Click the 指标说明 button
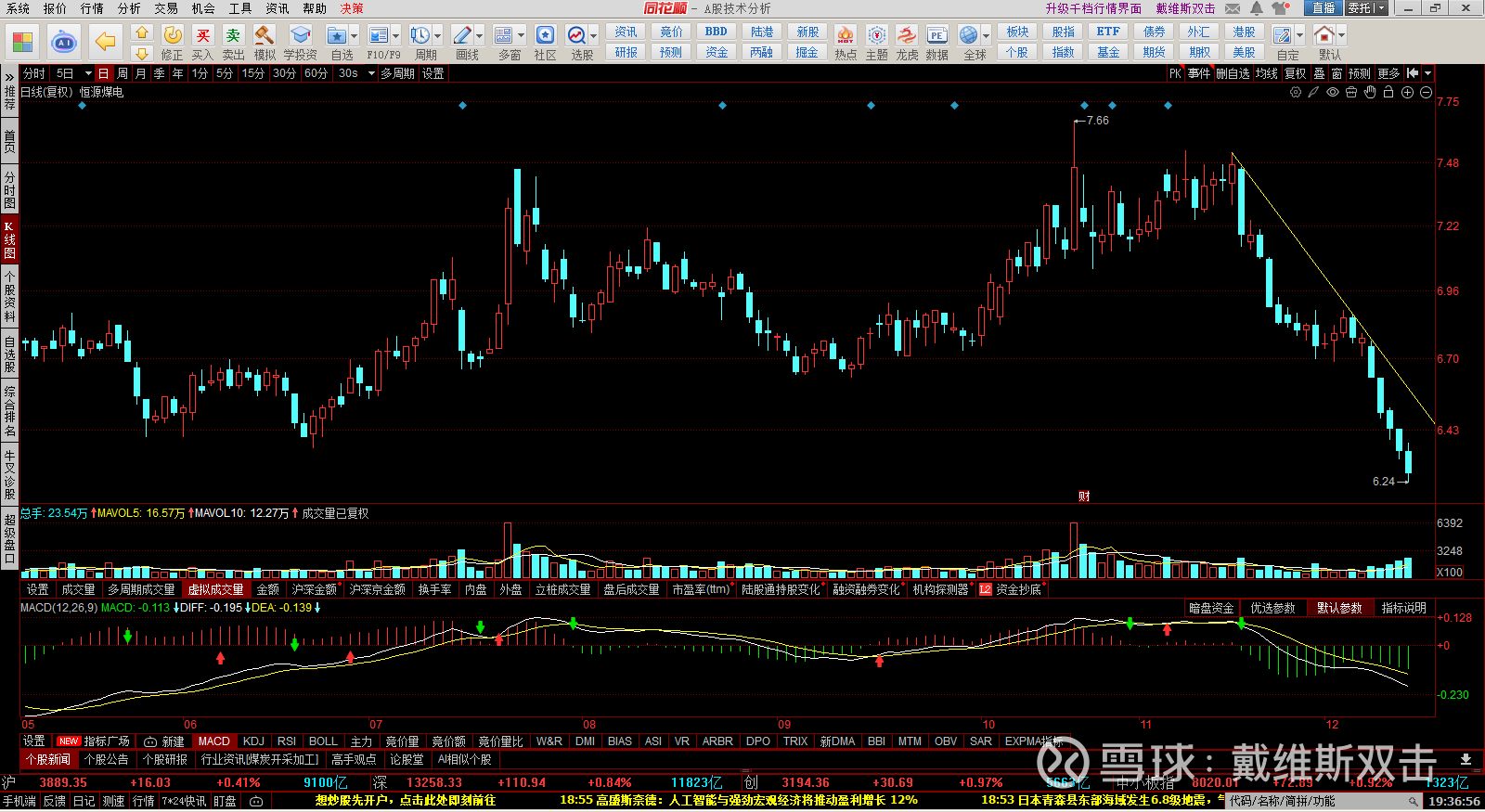The height and width of the screenshot is (812, 1485). point(1403,608)
